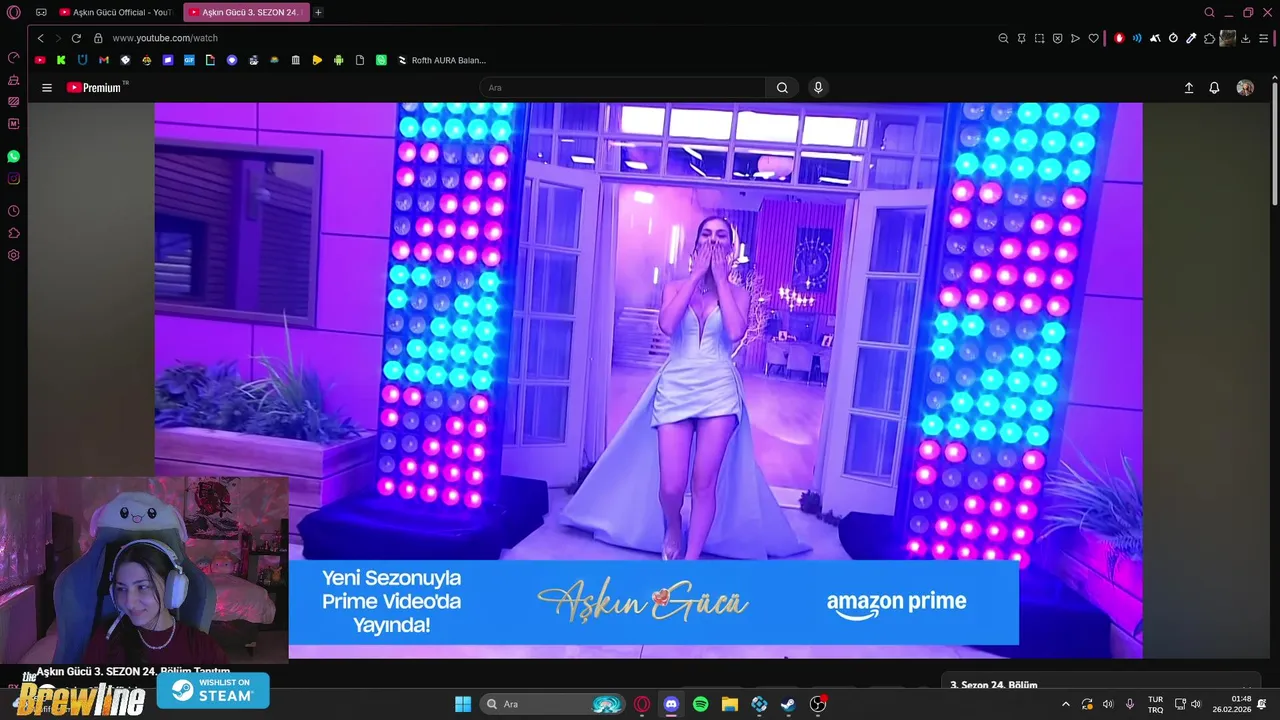The height and width of the screenshot is (720, 1280).
Task: Open the blue sound-wave extension icon
Action: coord(1137,38)
